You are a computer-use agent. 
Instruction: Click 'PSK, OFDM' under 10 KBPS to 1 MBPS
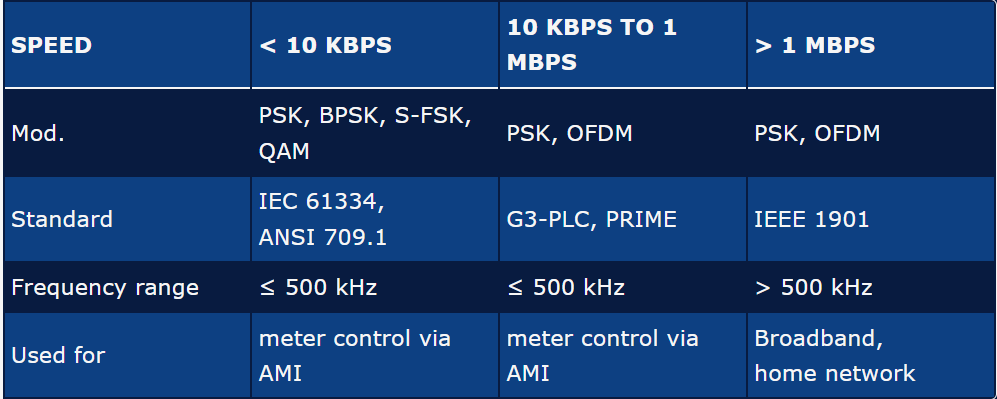(x=623, y=133)
